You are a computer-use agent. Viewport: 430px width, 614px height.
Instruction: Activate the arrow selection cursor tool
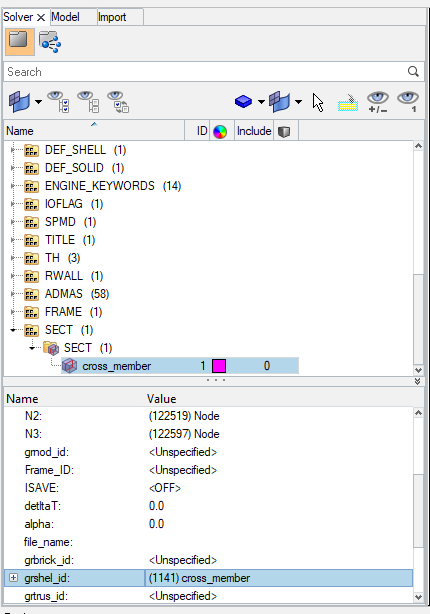(x=318, y=103)
